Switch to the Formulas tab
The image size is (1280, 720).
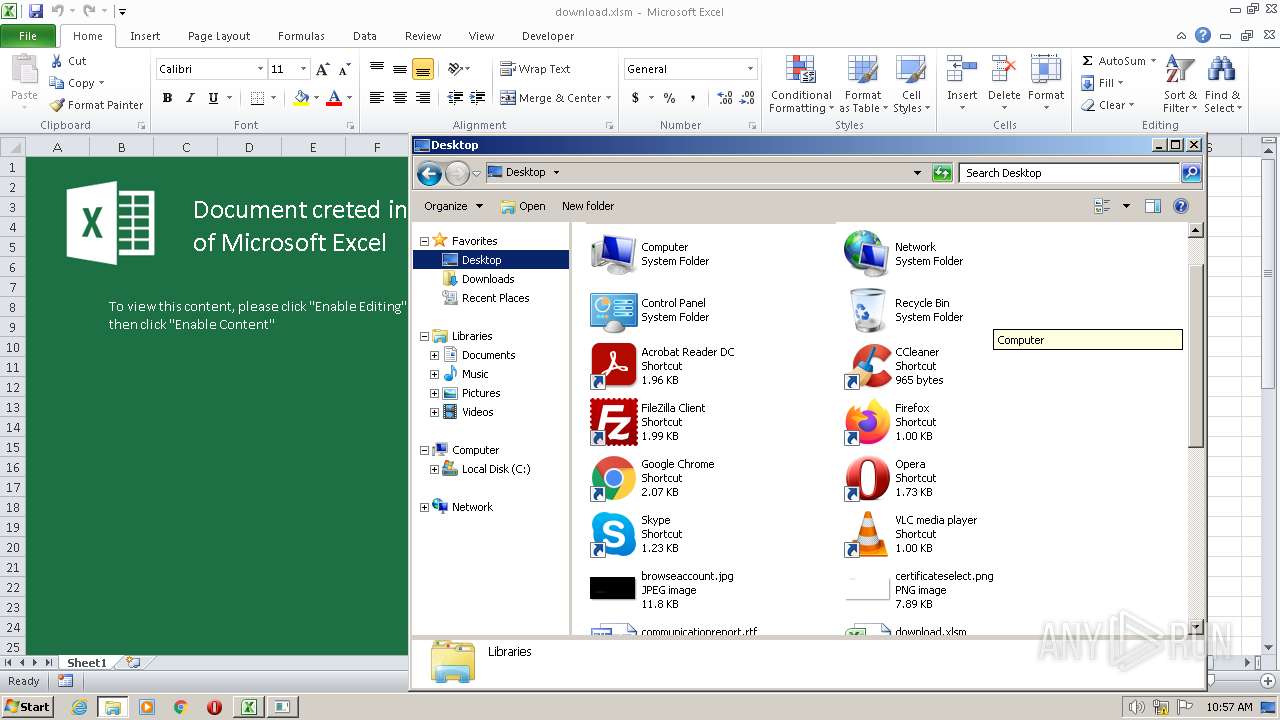[301, 36]
